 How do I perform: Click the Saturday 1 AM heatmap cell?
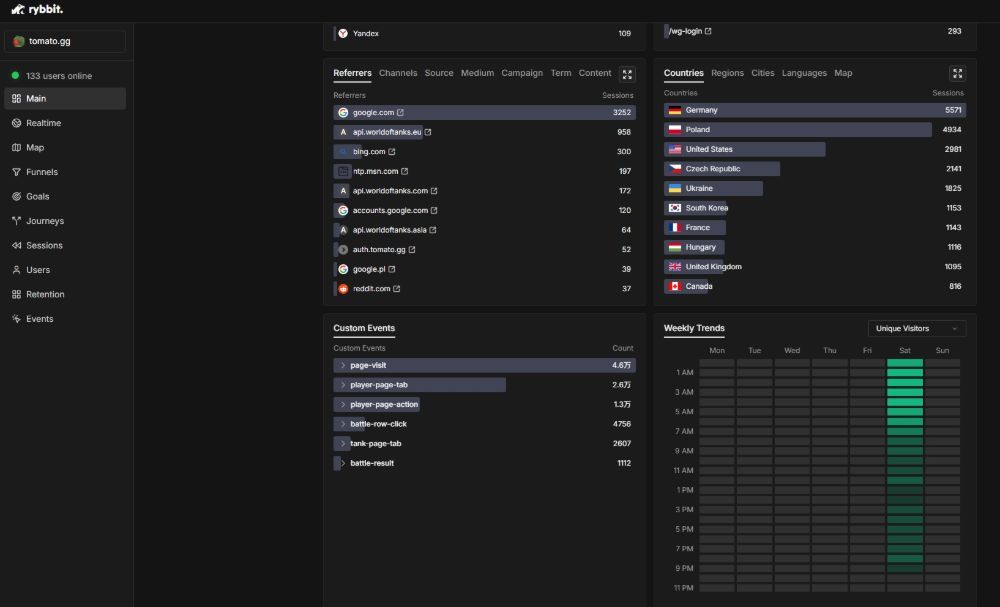point(904,372)
